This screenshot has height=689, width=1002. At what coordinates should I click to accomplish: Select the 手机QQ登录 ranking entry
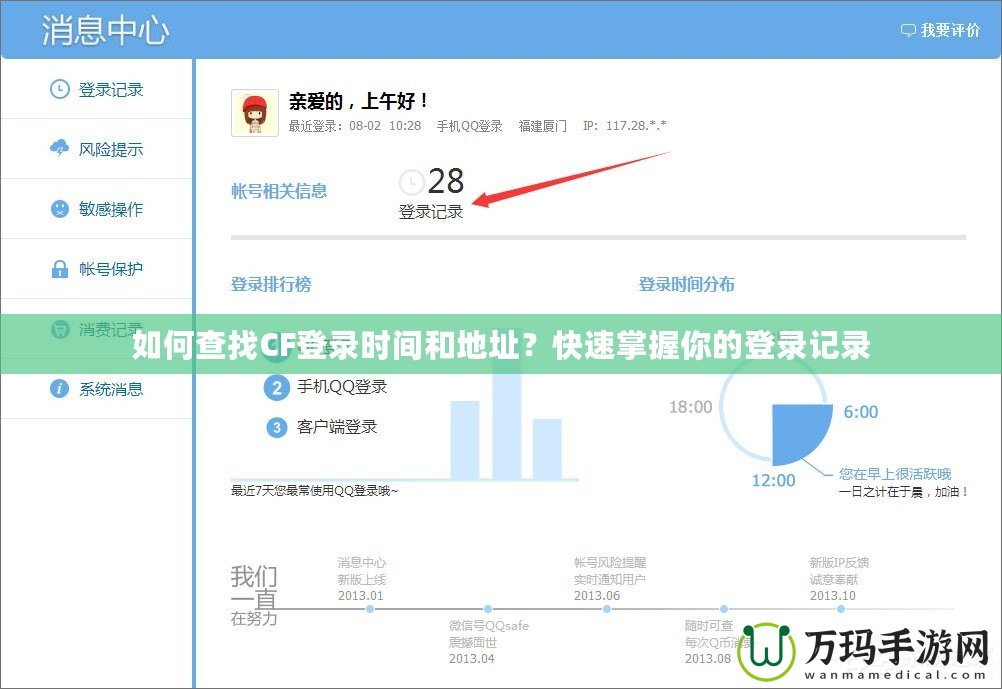[342, 387]
